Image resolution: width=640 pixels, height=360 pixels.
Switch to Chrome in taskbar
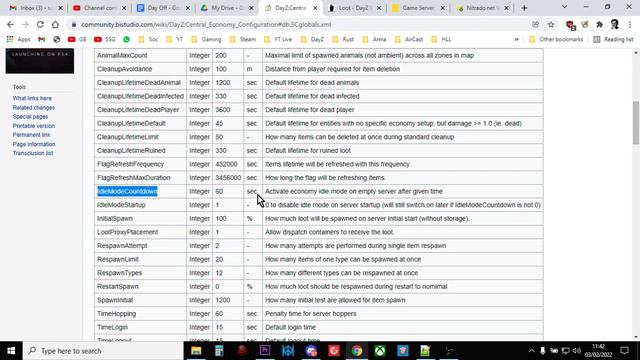(357, 351)
